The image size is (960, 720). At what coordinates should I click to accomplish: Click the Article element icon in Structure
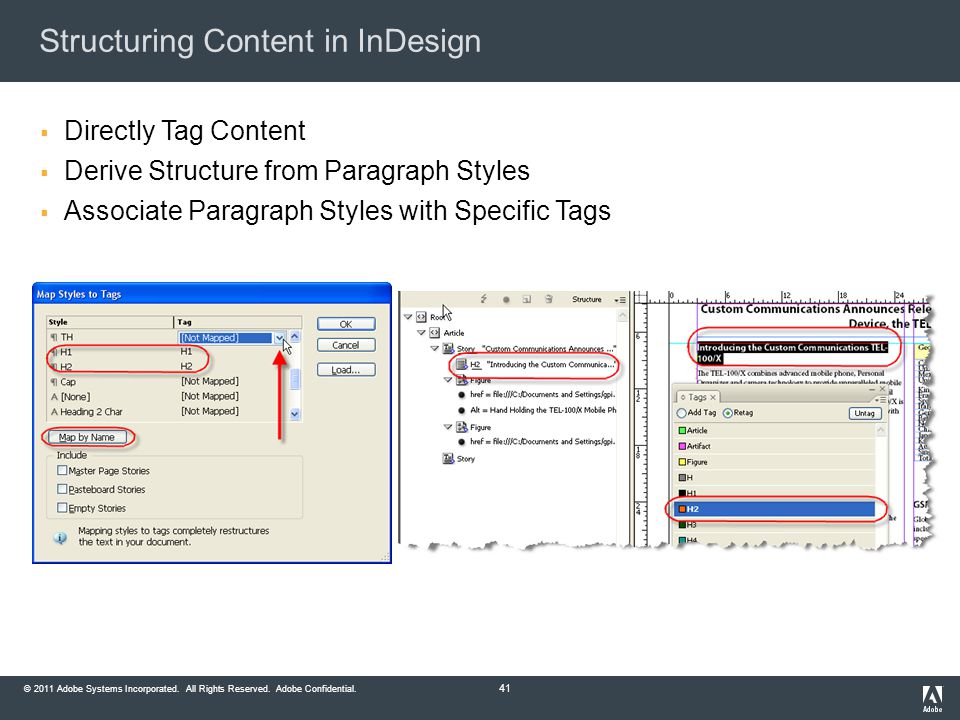[435, 332]
